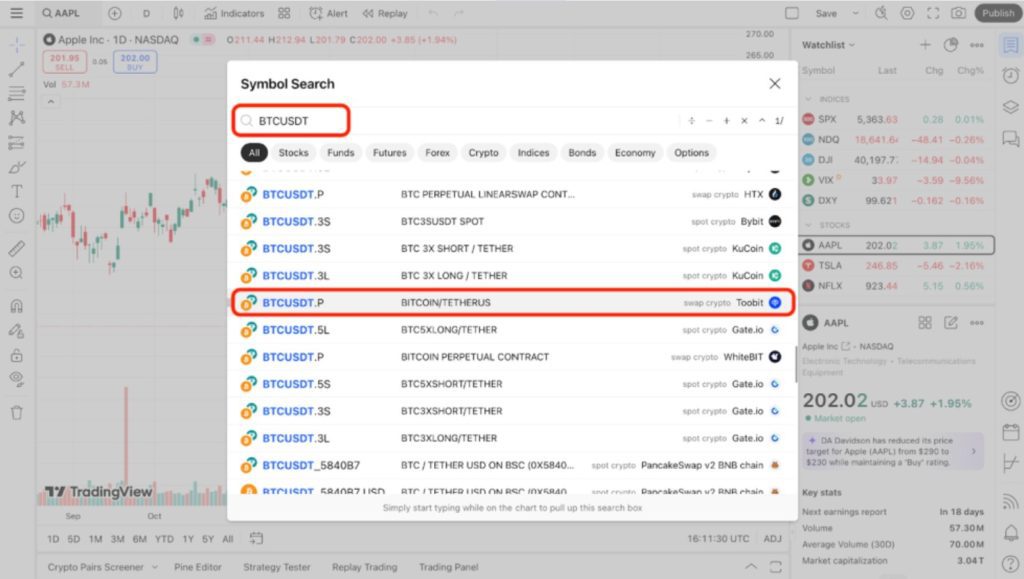Open the Save options dropdown arrow
Screen dimensions: 1024x579
pyautogui.click(x=856, y=13)
